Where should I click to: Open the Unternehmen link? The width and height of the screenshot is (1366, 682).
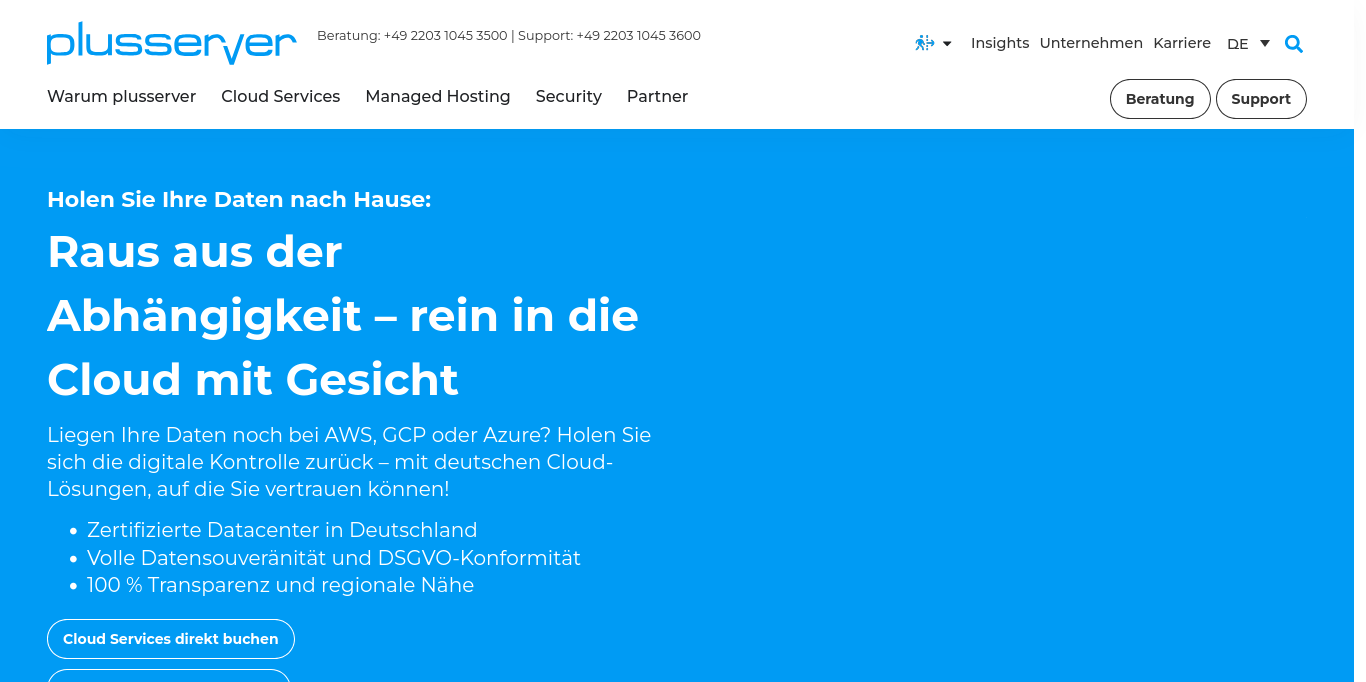tap(1090, 43)
